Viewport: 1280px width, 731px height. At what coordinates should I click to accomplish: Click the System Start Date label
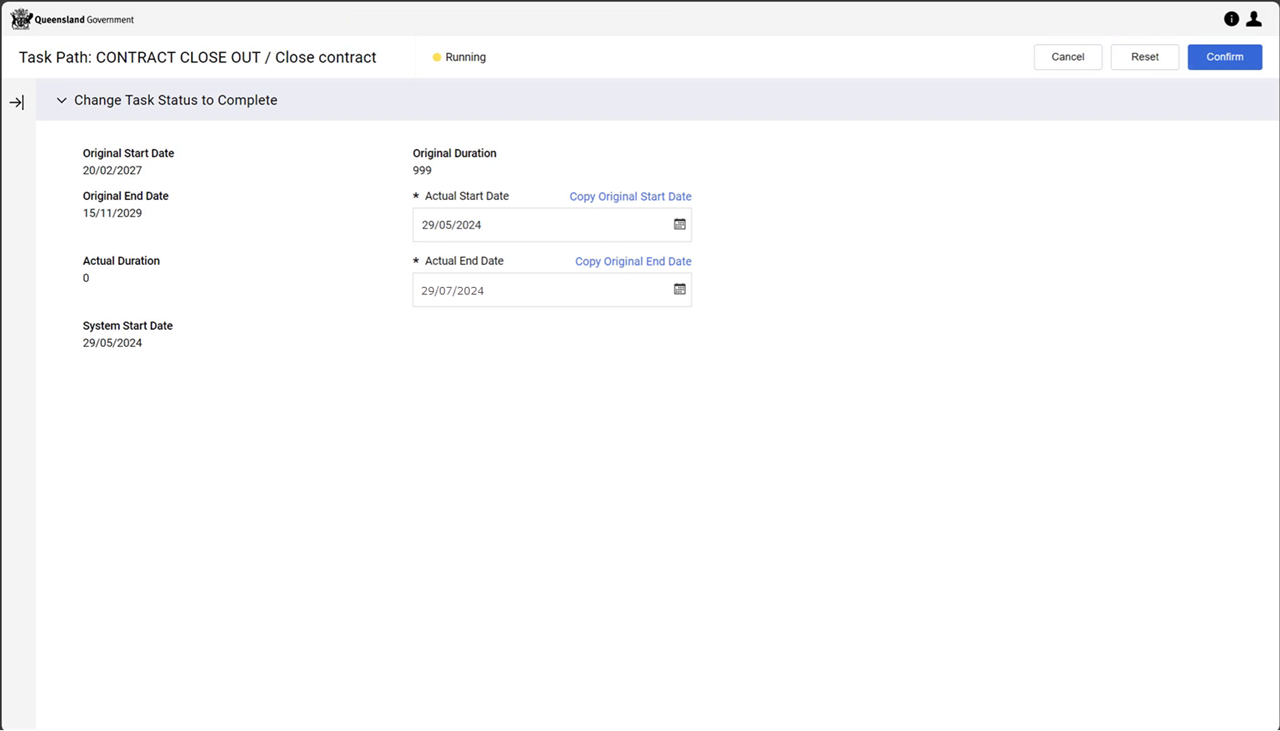128,326
